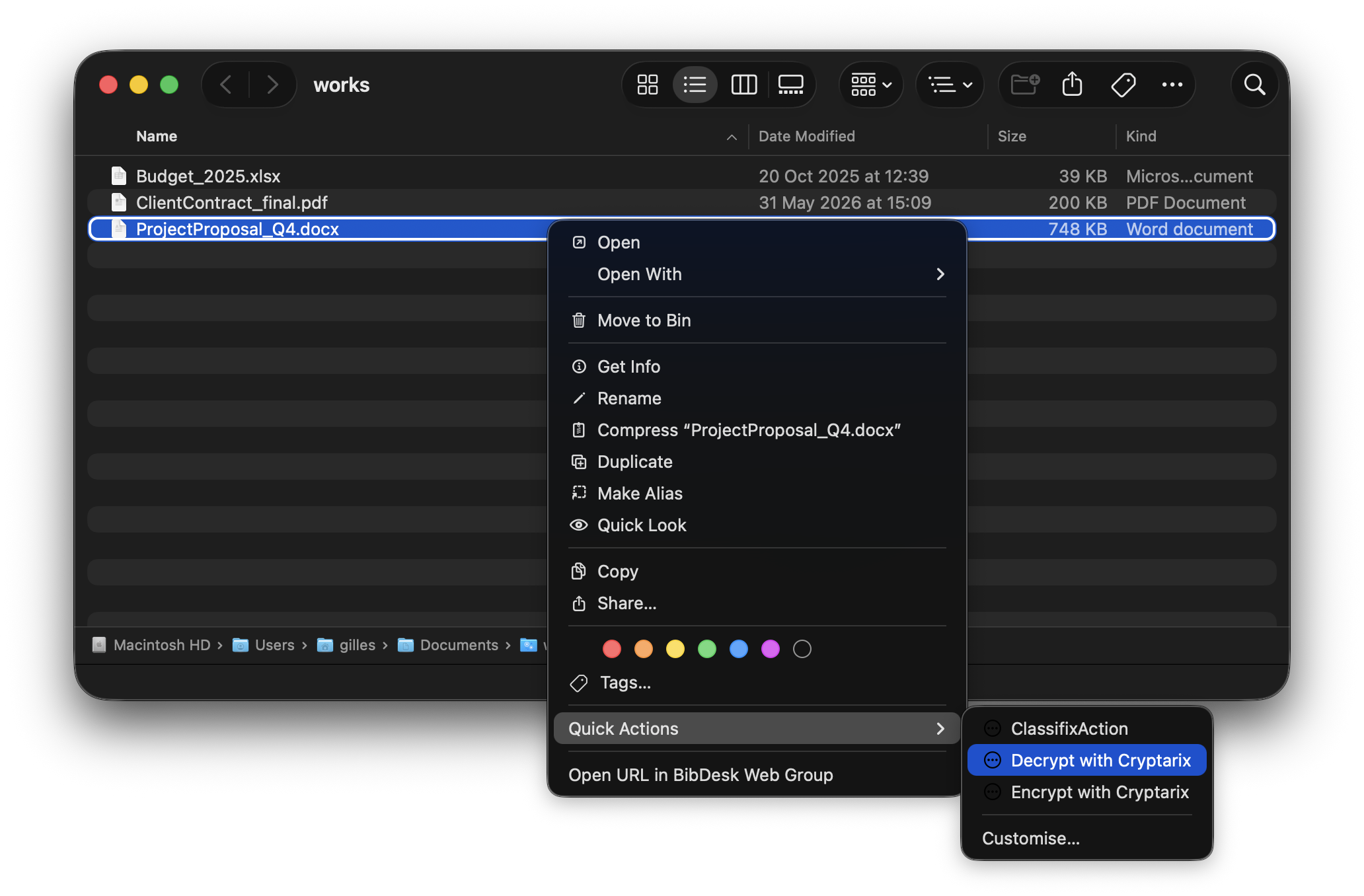The width and height of the screenshot is (1364, 896).
Task: Click the Move to Bin trash icon
Action: tap(579, 320)
